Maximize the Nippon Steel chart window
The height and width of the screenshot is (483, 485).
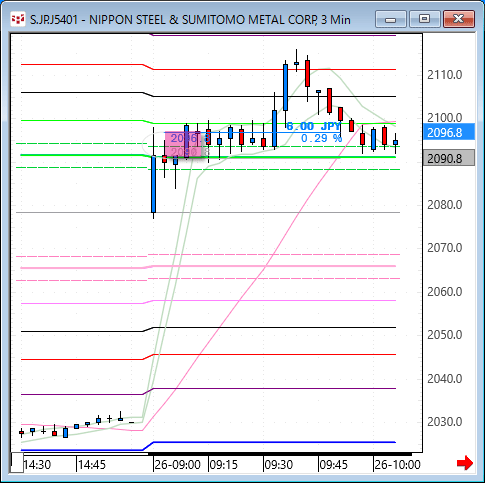click(x=424, y=19)
